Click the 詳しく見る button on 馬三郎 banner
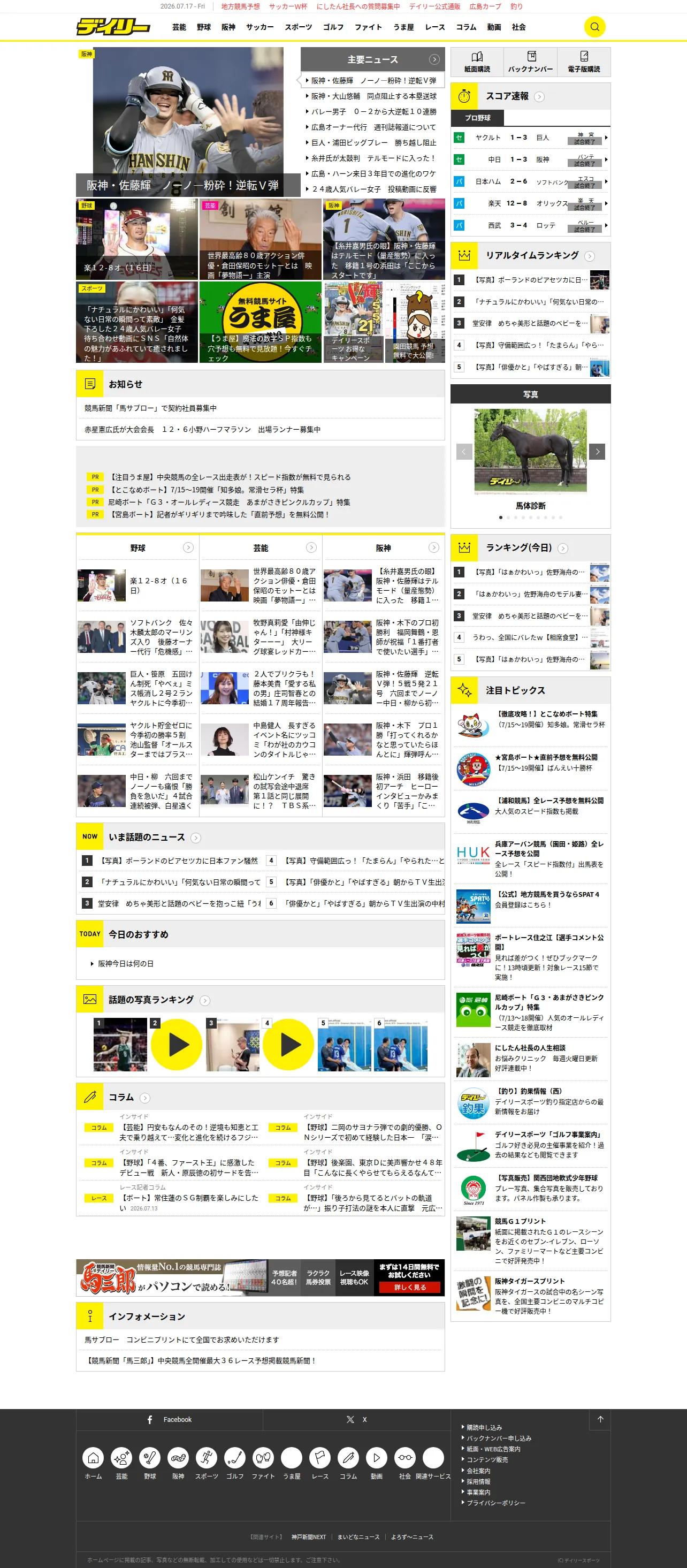The height and width of the screenshot is (1568, 687). click(x=409, y=1288)
